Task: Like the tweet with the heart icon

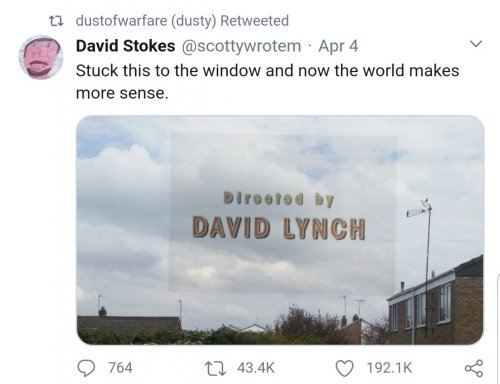Action: click(344, 368)
